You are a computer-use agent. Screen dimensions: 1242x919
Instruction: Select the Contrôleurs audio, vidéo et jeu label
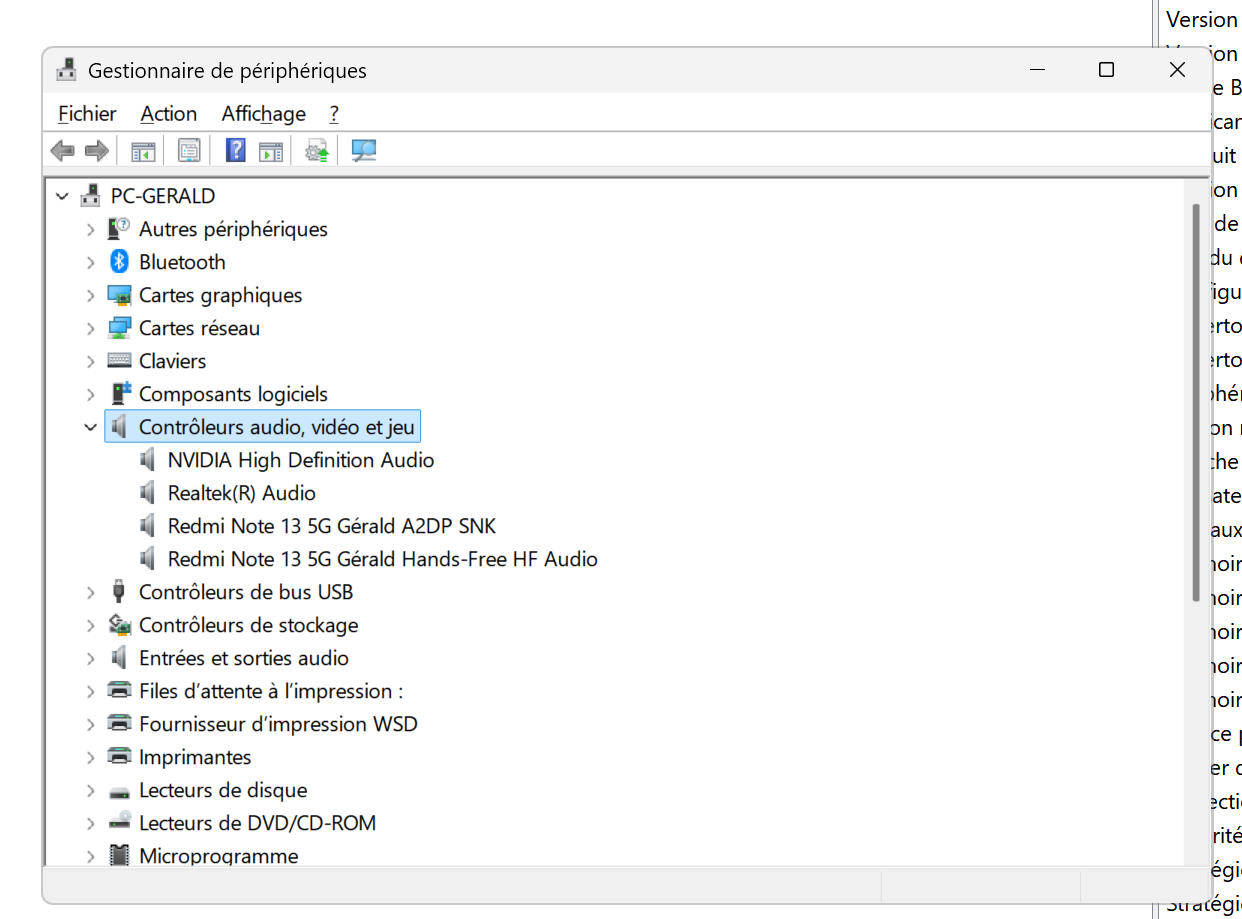(278, 427)
